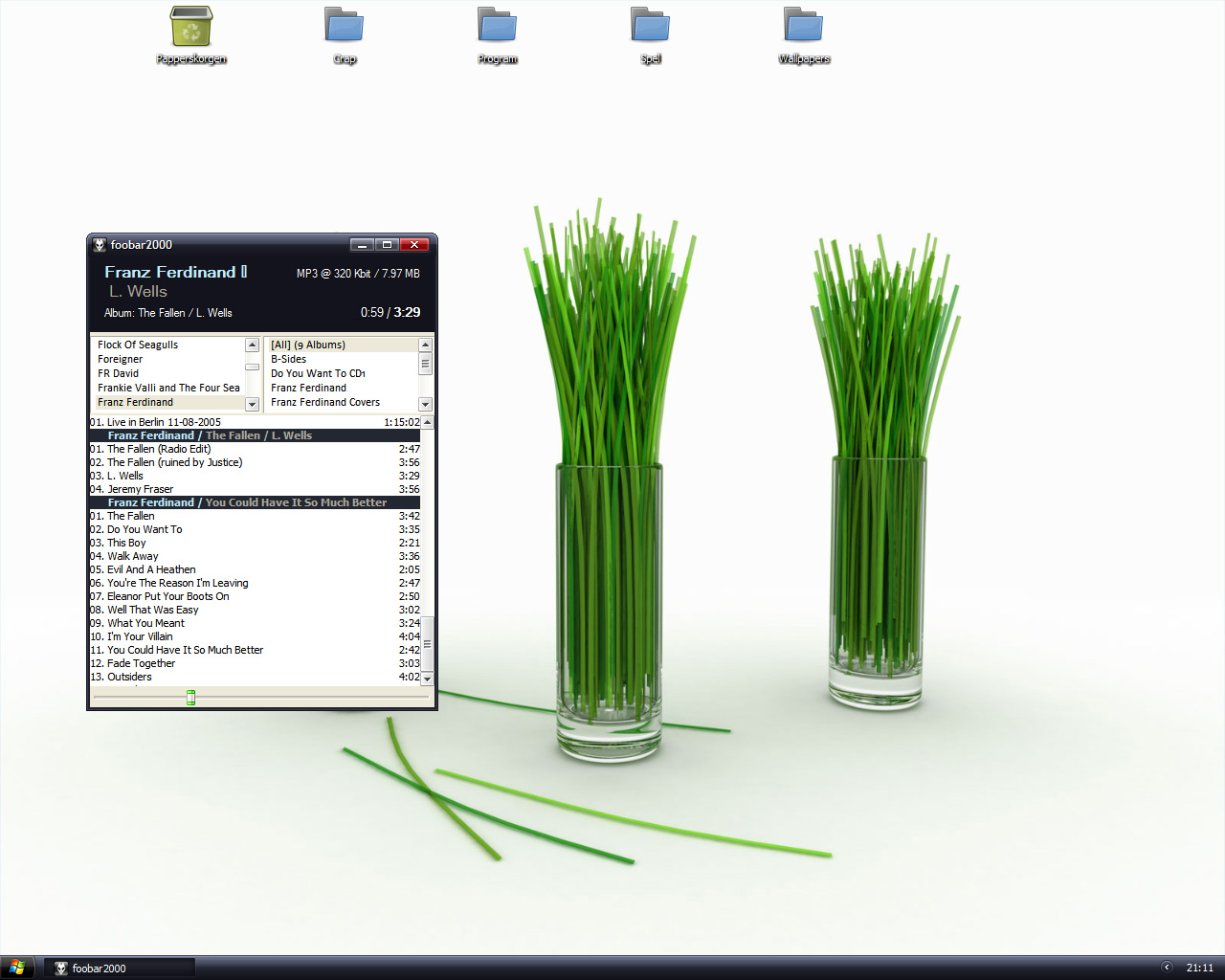Select Foreigner in the artist list

[121, 360]
